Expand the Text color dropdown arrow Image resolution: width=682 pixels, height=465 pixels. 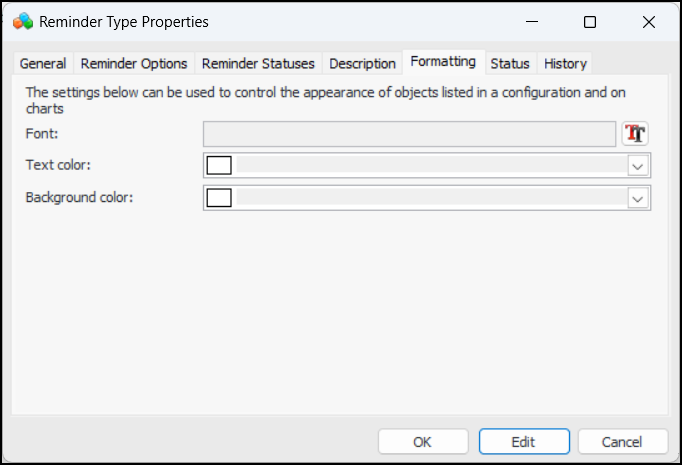click(x=637, y=166)
